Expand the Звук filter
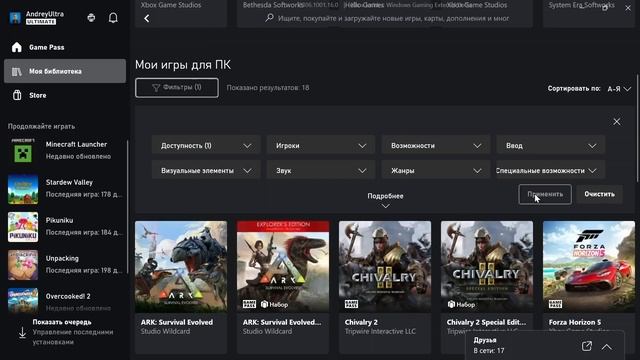 click(321, 171)
